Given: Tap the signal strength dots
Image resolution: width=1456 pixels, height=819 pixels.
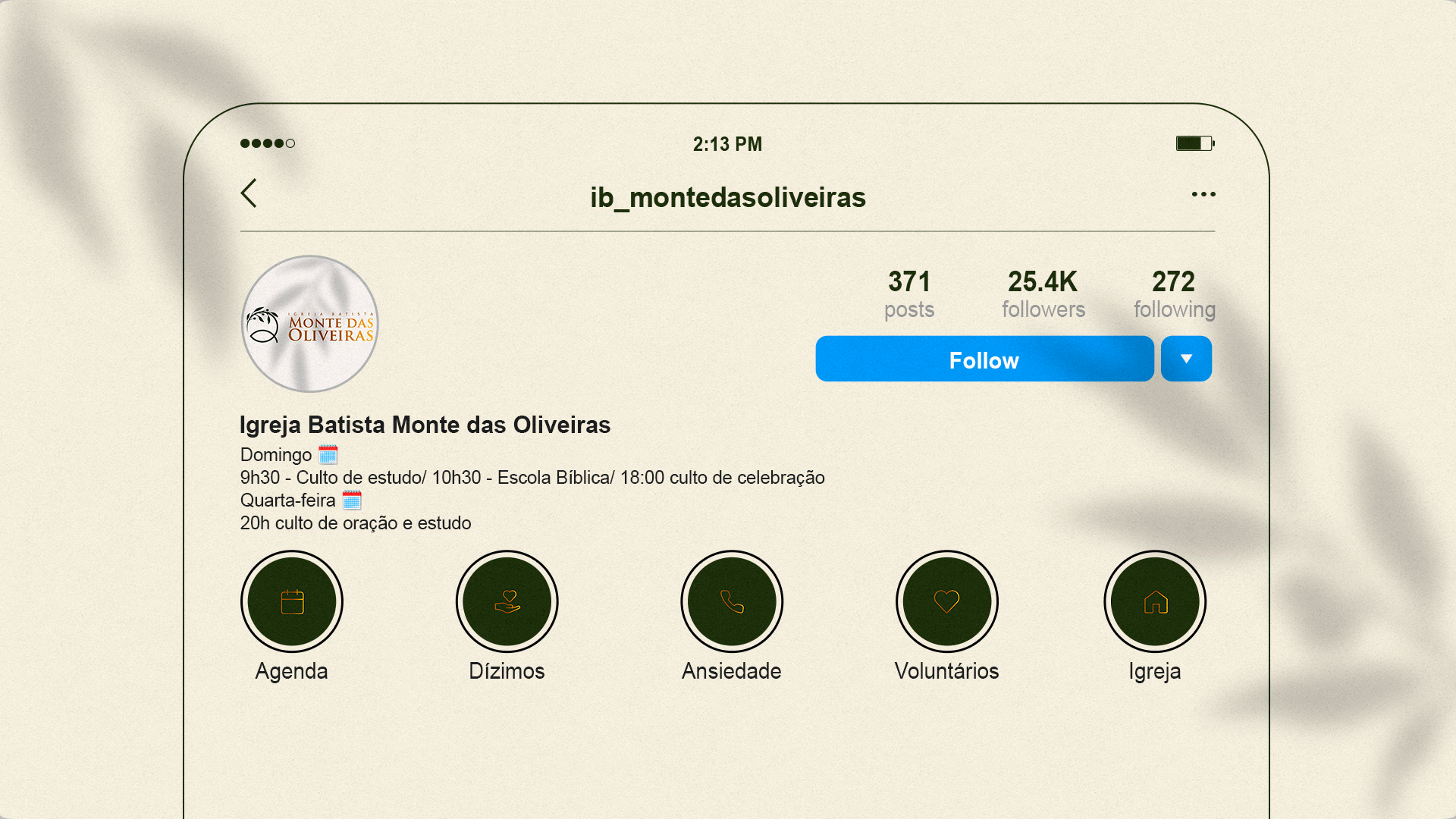Looking at the screenshot, I should tap(267, 143).
